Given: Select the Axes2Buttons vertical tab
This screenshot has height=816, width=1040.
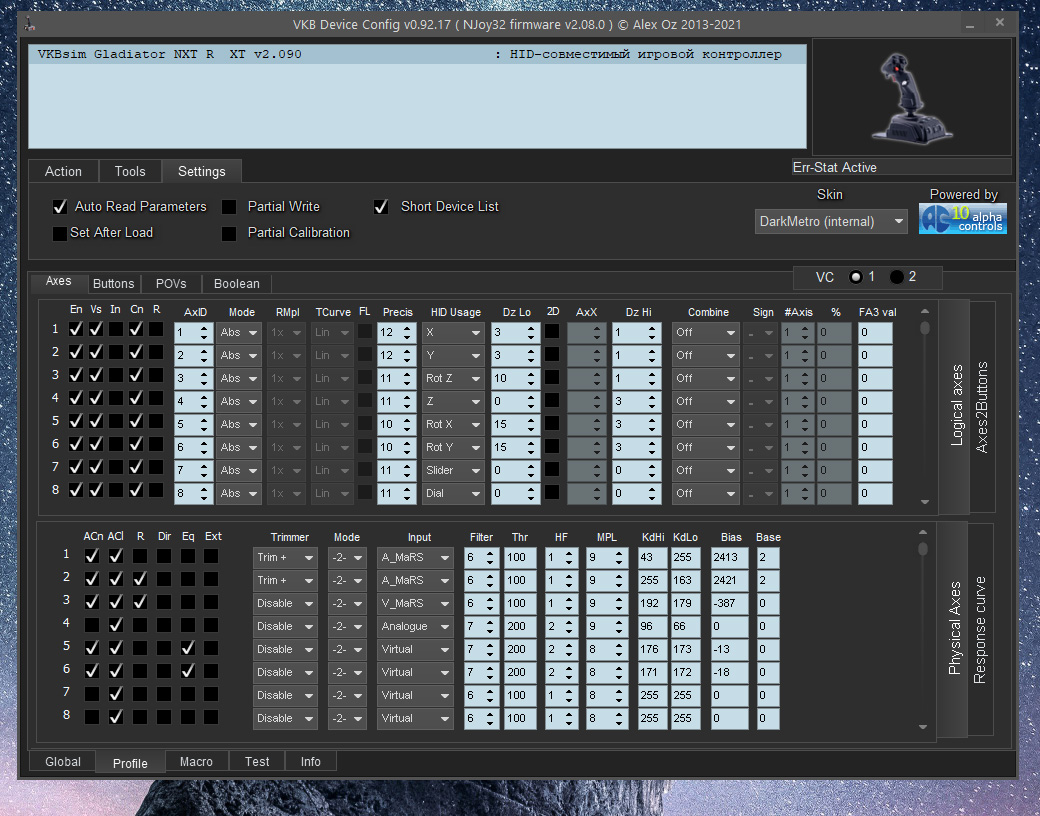Looking at the screenshot, I should (x=982, y=407).
